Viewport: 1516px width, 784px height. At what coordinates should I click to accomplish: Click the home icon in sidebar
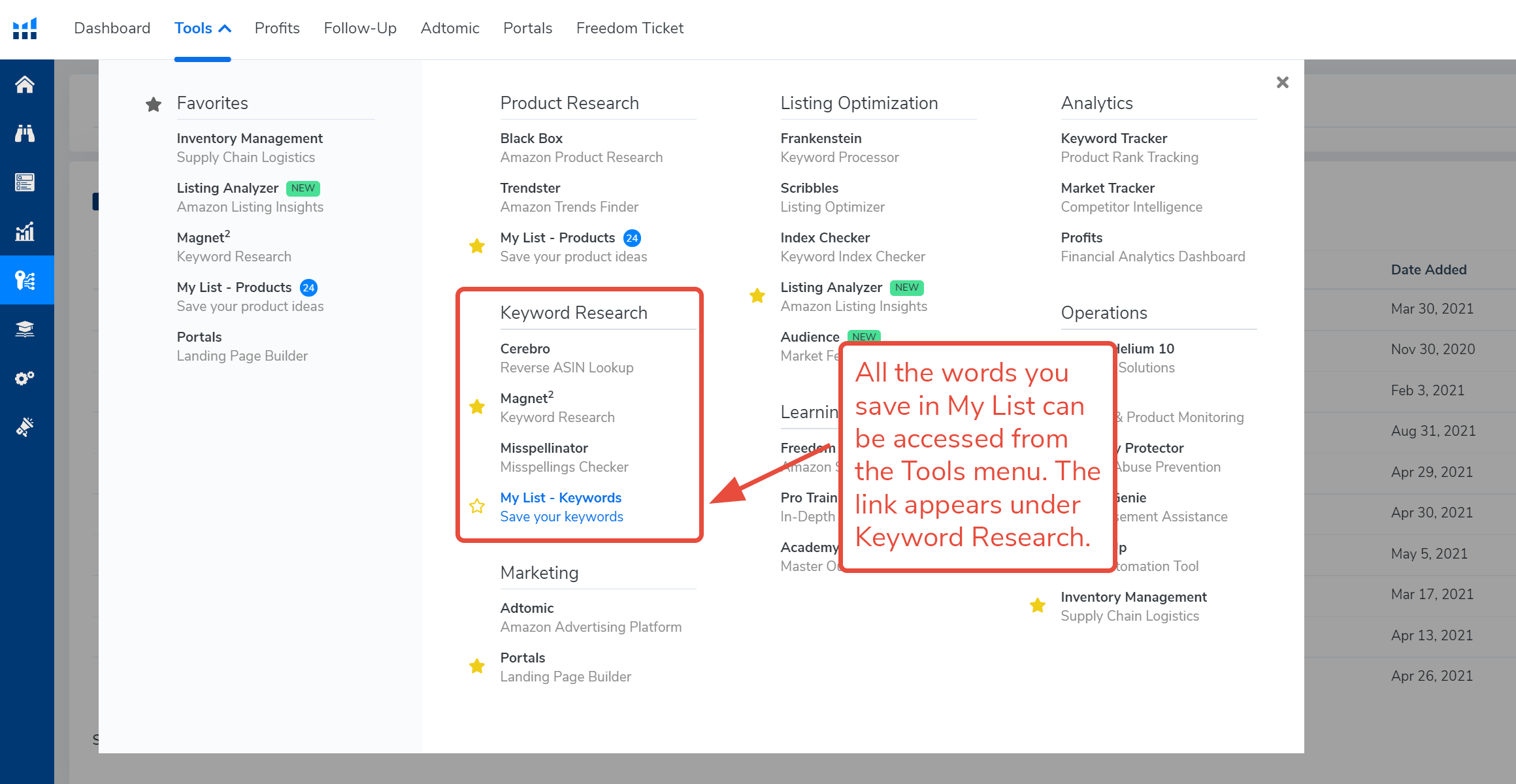pyautogui.click(x=25, y=84)
